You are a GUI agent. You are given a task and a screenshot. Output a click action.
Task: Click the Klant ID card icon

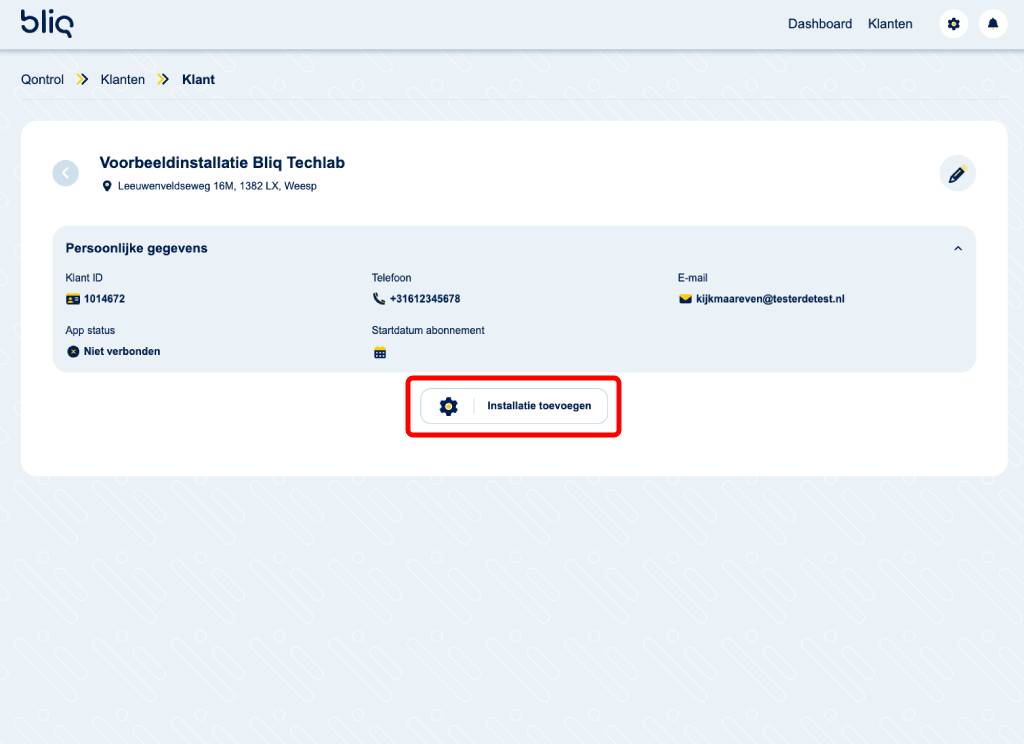click(73, 299)
